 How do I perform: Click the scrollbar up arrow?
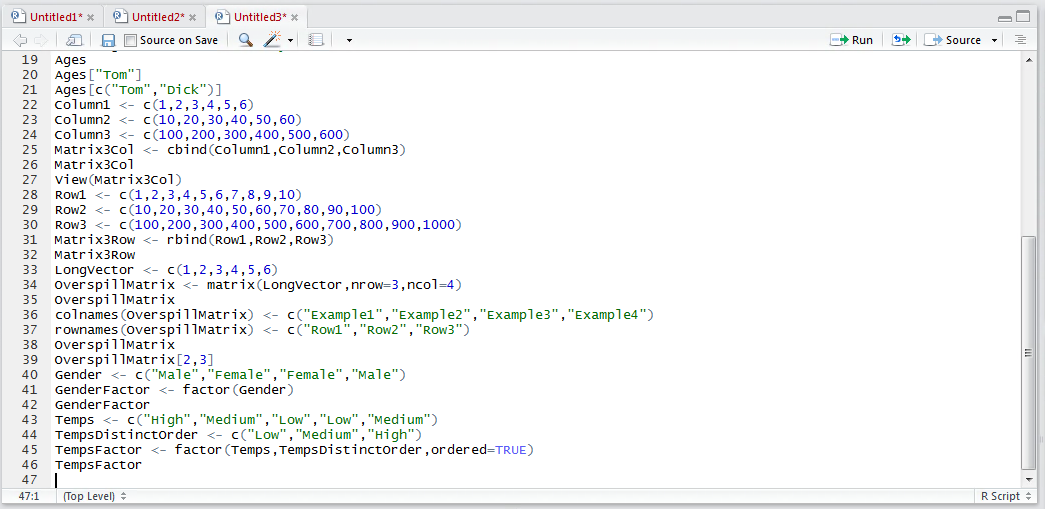pos(1029,59)
